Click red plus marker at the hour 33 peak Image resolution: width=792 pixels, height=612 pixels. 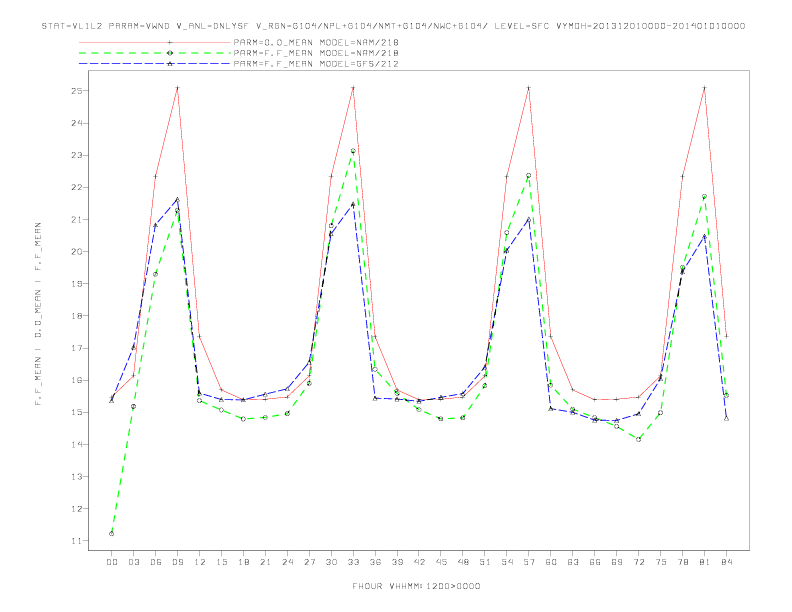353,88
